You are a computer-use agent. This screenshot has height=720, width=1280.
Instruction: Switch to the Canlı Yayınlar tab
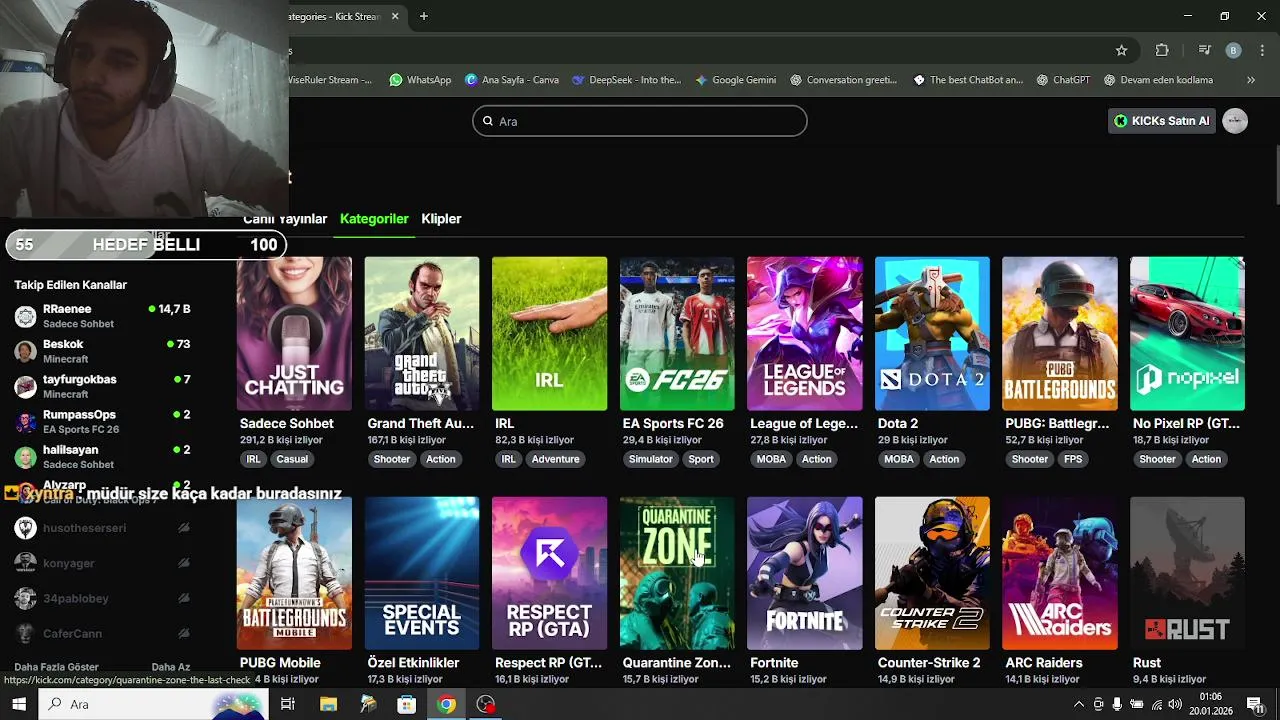(x=286, y=219)
